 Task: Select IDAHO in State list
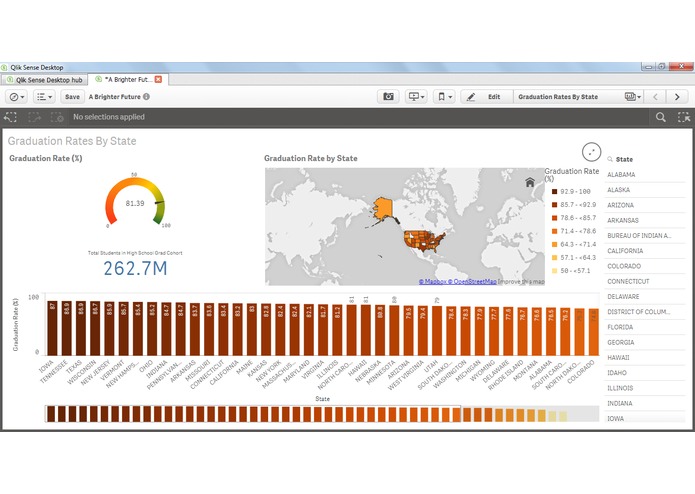[645, 373]
